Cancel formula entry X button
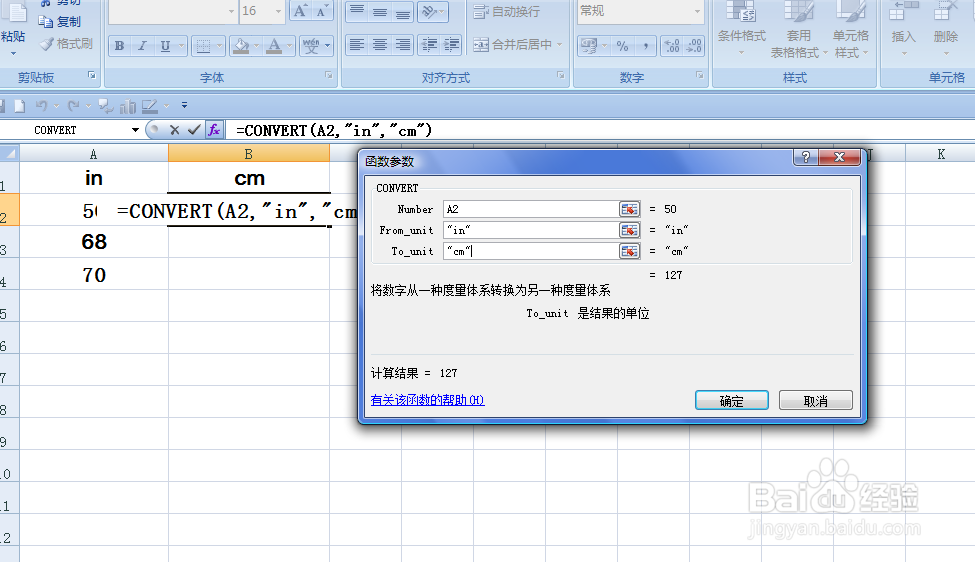Viewport: 975px width, 562px height. point(175,130)
